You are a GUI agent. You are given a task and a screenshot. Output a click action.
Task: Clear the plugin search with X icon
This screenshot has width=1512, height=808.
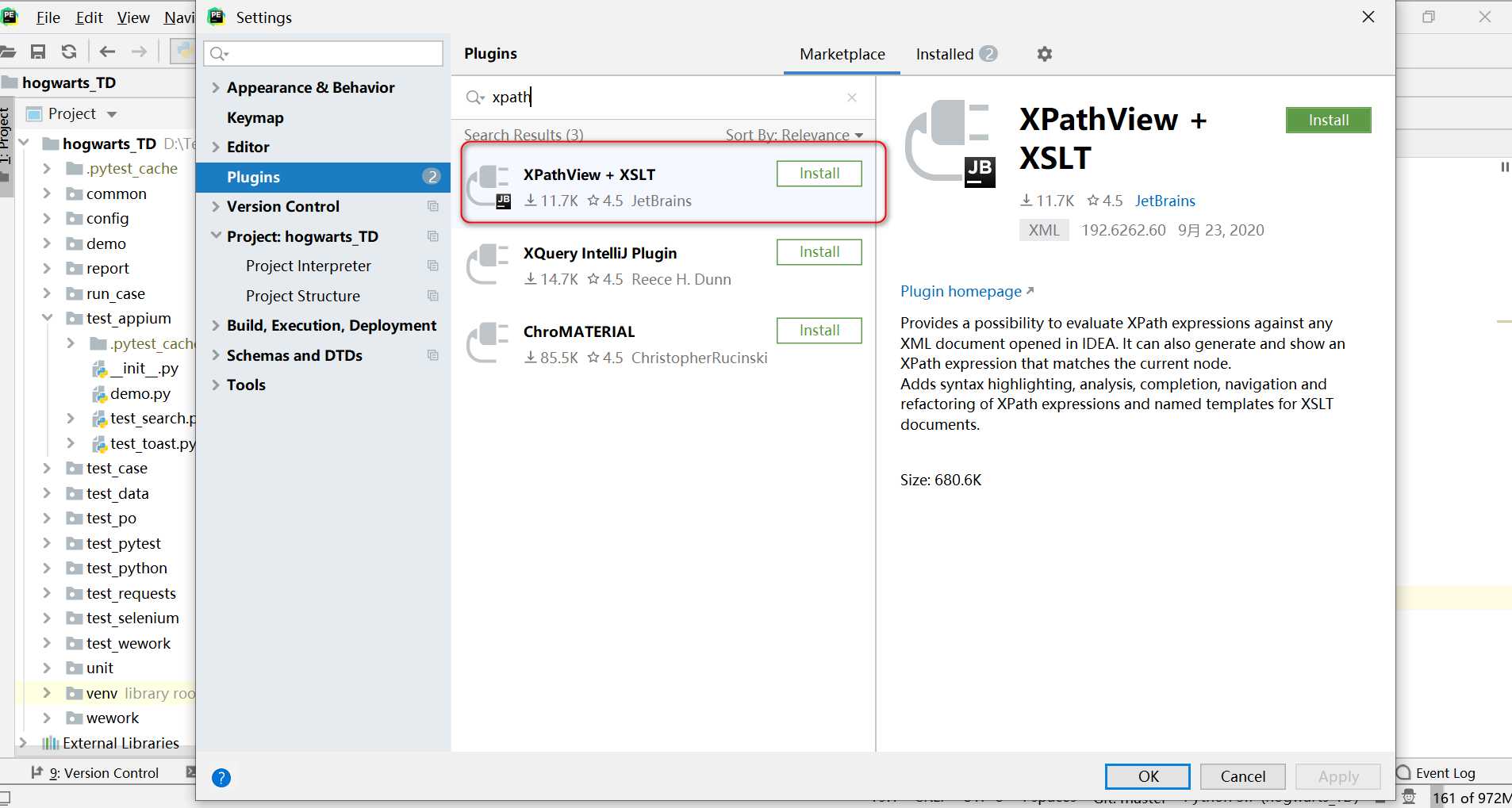pyautogui.click(x=852, y=98)
